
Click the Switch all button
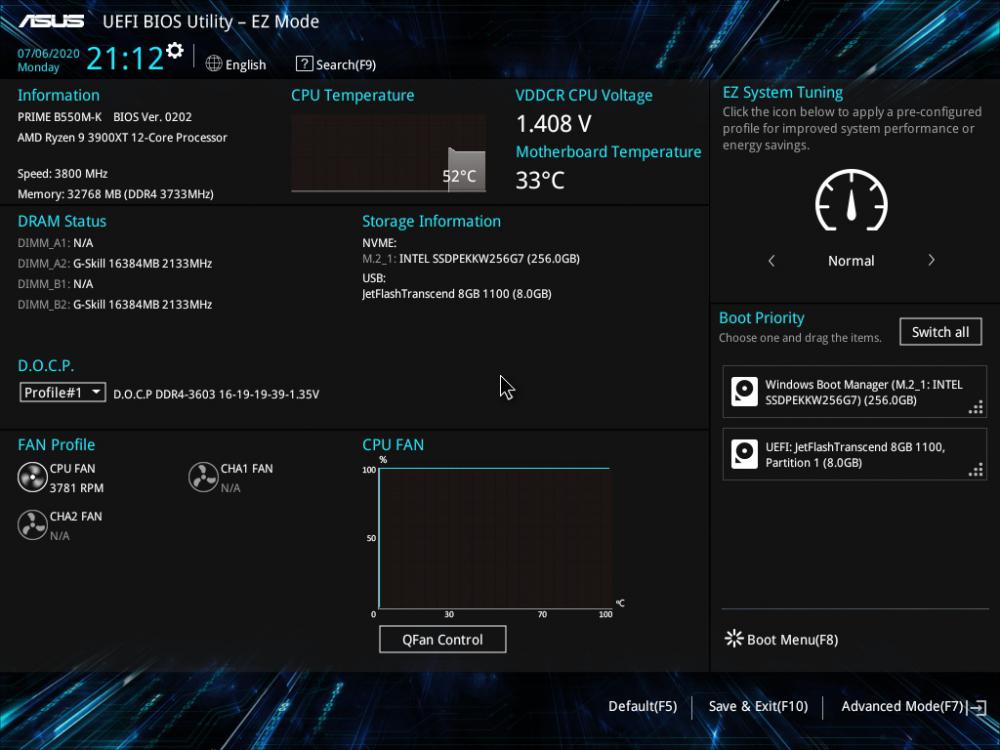tap(940, 332)
